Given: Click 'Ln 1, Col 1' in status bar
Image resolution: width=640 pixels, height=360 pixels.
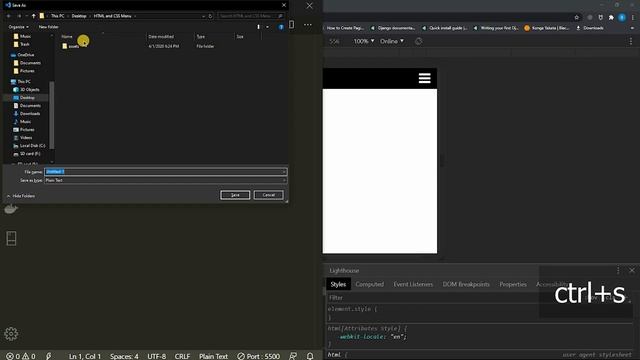Looking at the screenshot, I should pos(85,356).
